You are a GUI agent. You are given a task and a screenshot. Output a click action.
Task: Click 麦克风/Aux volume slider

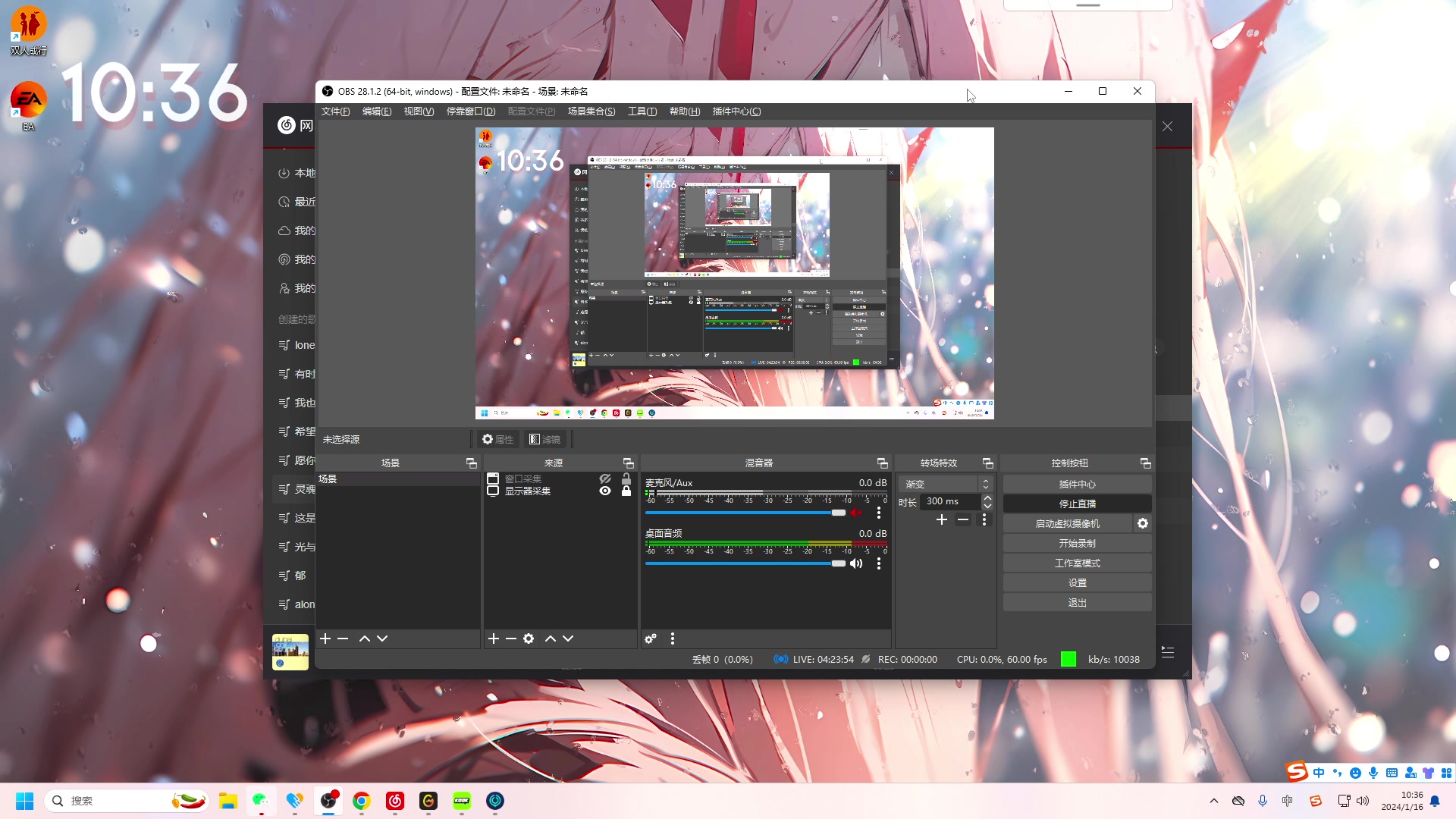745,513
